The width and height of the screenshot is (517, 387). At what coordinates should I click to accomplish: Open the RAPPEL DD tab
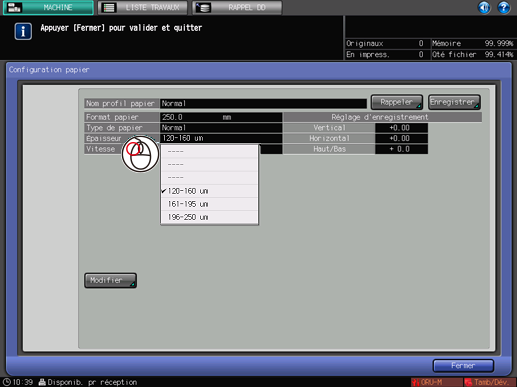(237, 7)
